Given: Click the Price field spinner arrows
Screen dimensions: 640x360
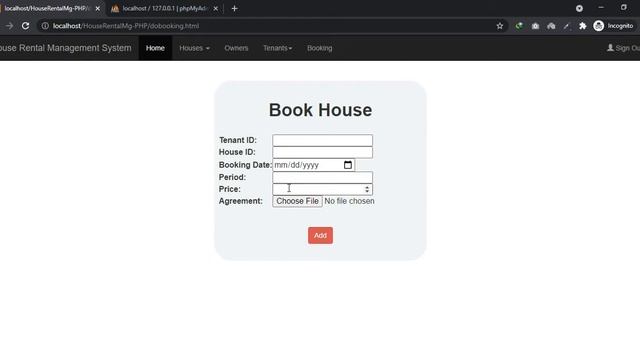Looking at the screenshot, I should point(367,189).
